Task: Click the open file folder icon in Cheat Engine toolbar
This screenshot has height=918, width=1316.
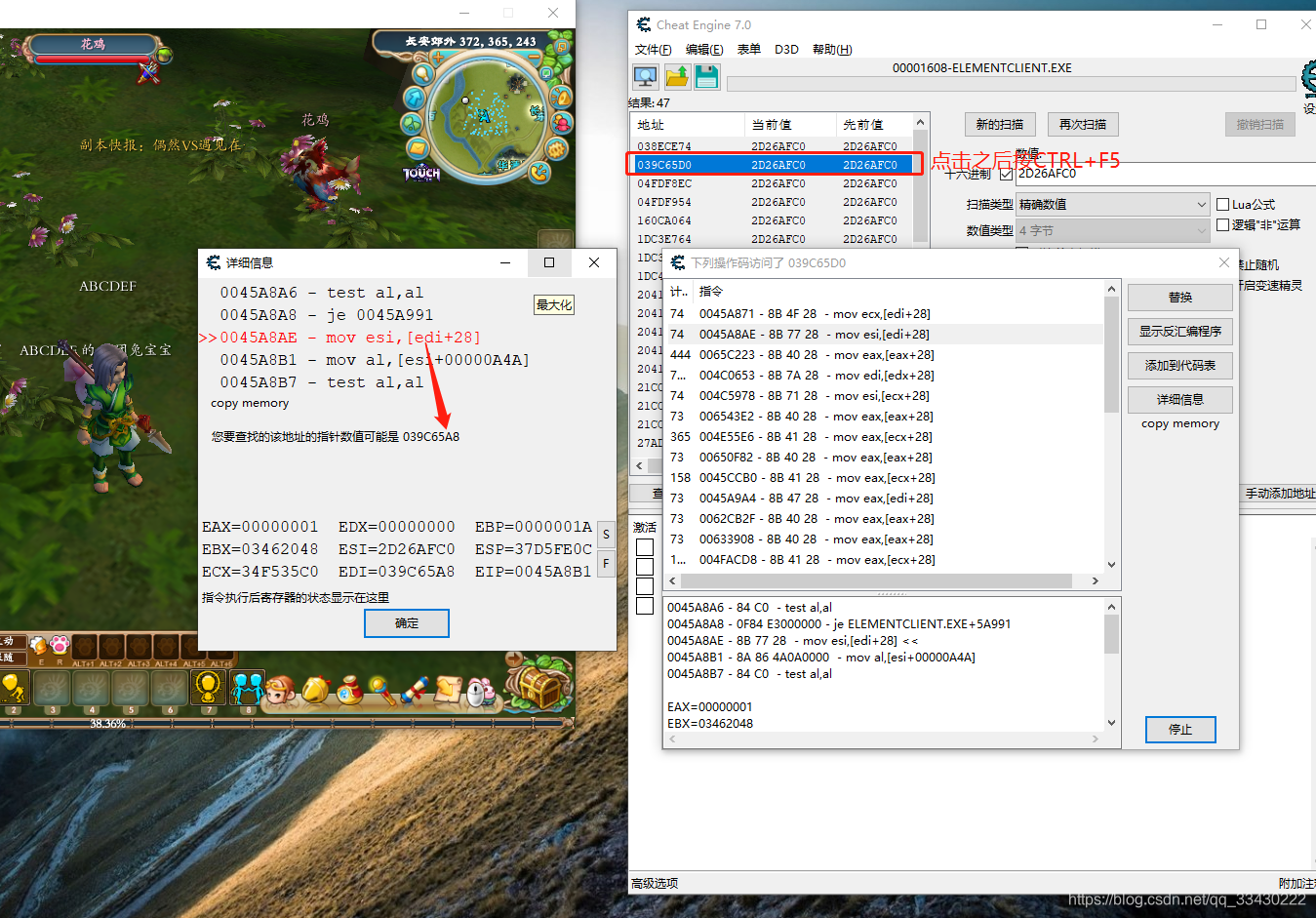Action: click(677, 77)
